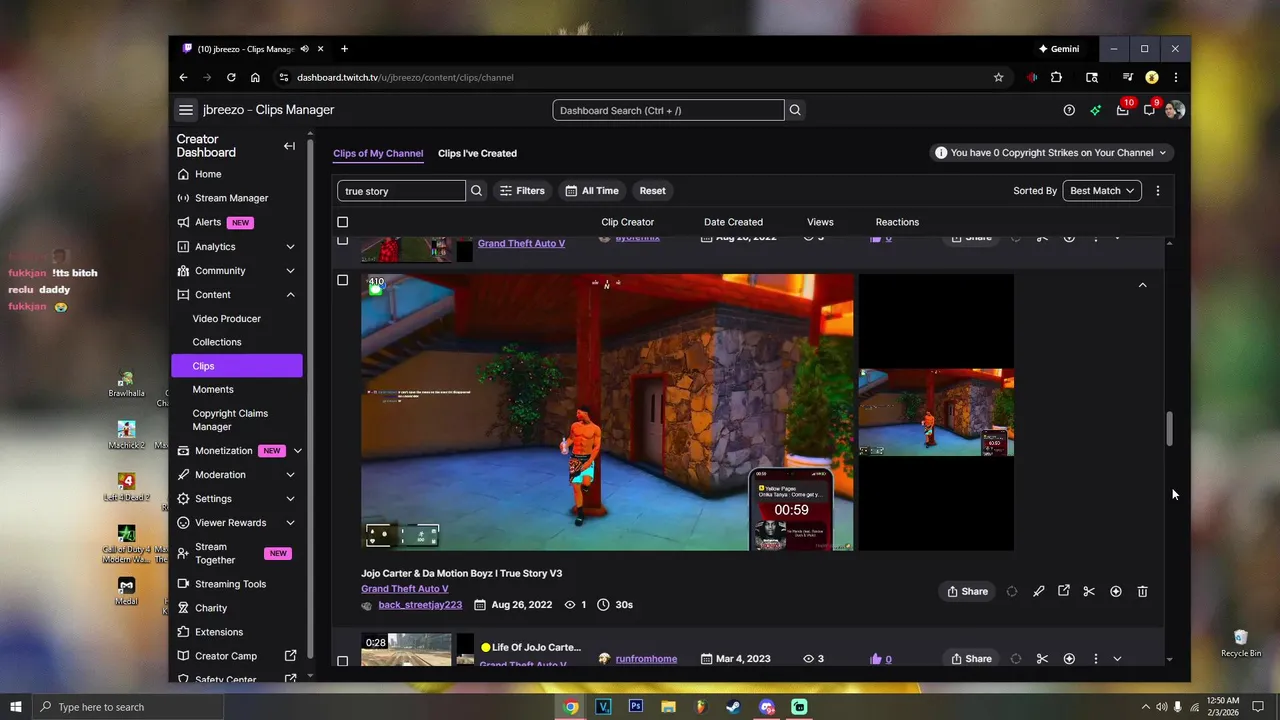Open clip creator runfromhome link
Image resolution: width=1280 pixels, height=720 pixels.
[x=646, y=659]
